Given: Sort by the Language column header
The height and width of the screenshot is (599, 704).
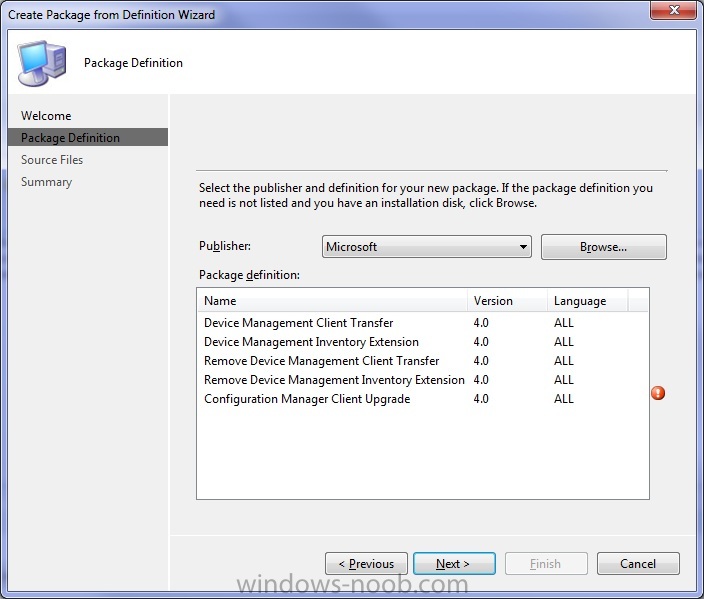Looking at the screenshot, I should pyautogui.click(x=587, y=300).
